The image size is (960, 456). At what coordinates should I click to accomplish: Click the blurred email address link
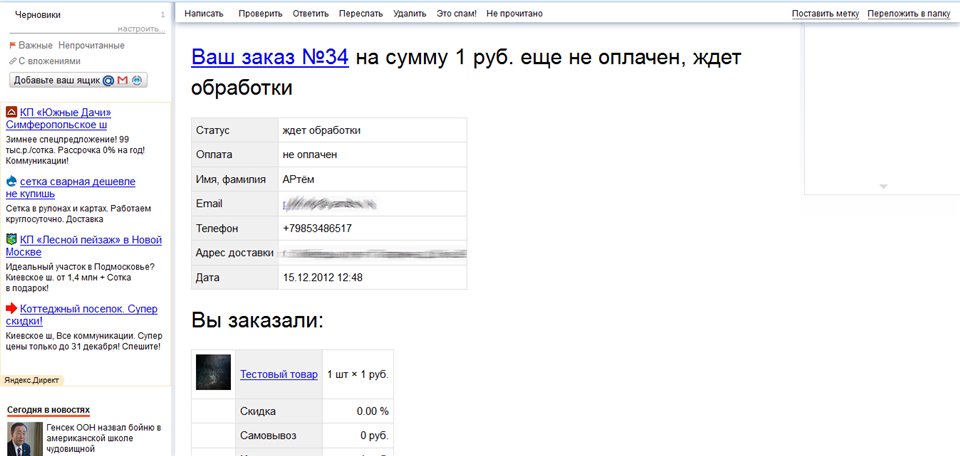(329, 204)
